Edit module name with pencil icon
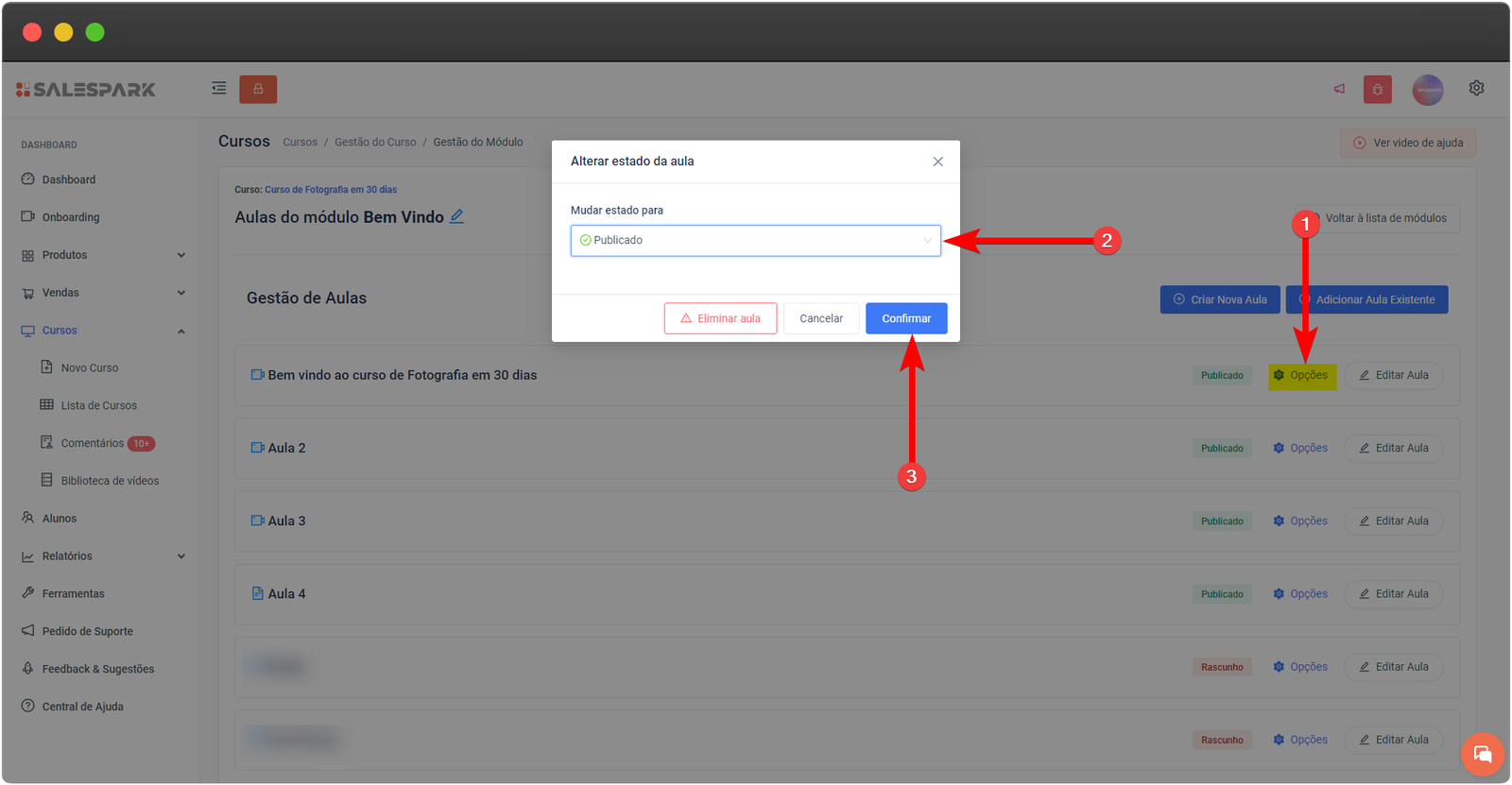 pyautogui.click(x=456, y=216)
